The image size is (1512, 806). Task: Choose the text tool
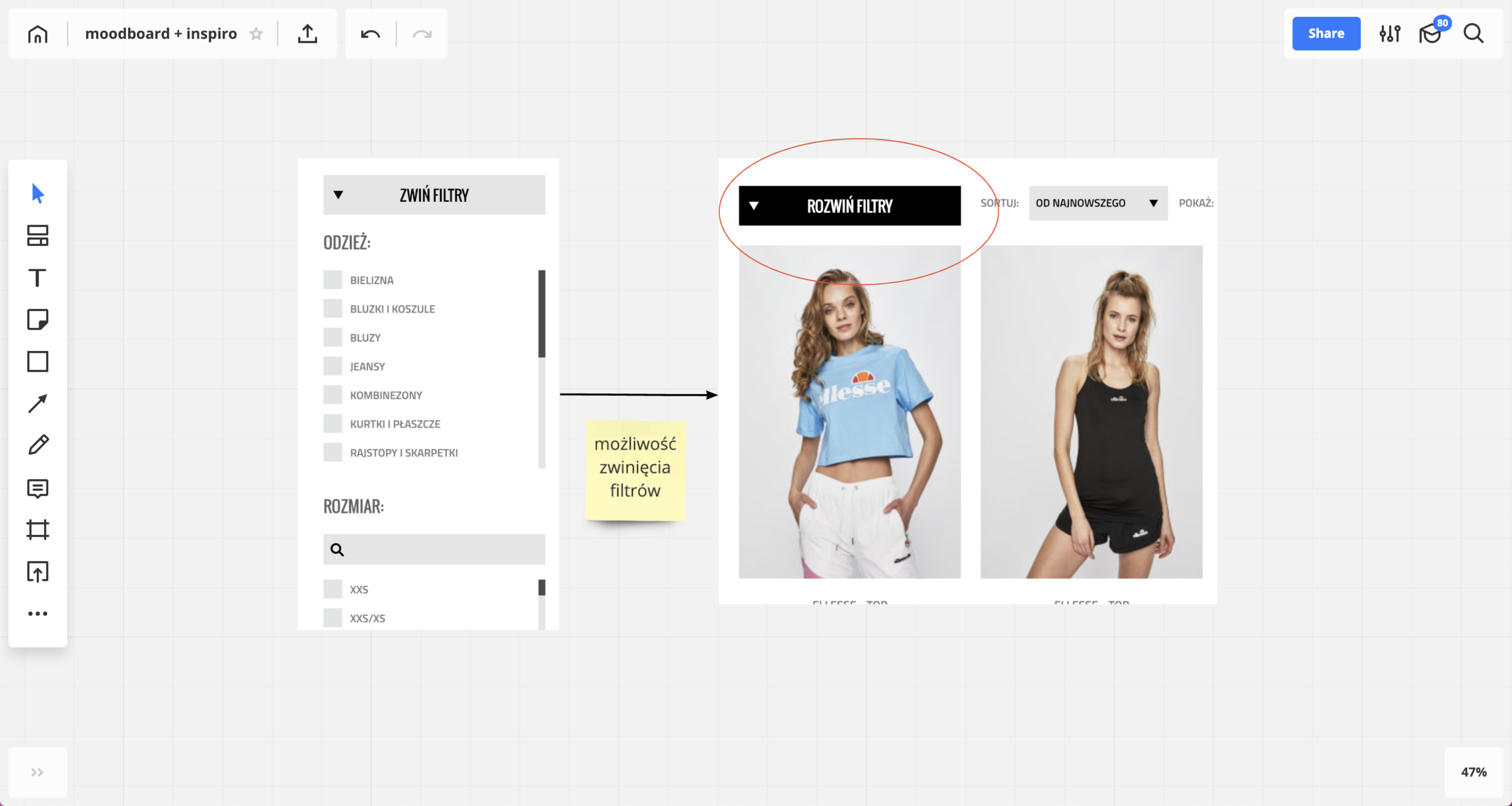pyautogui.click(x=37, y=278)
